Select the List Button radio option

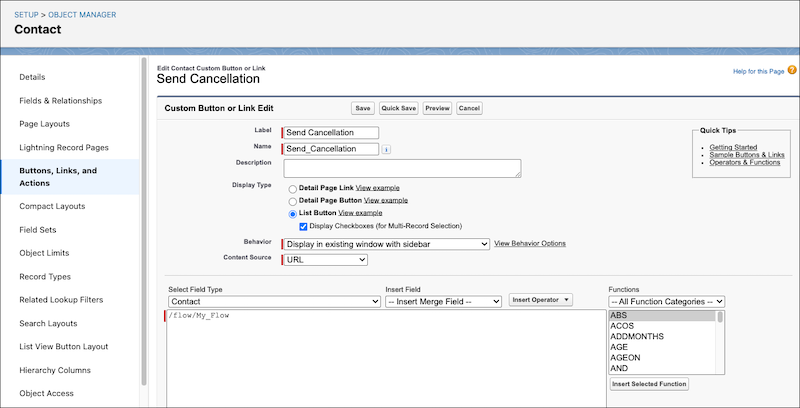pos(292,213)
